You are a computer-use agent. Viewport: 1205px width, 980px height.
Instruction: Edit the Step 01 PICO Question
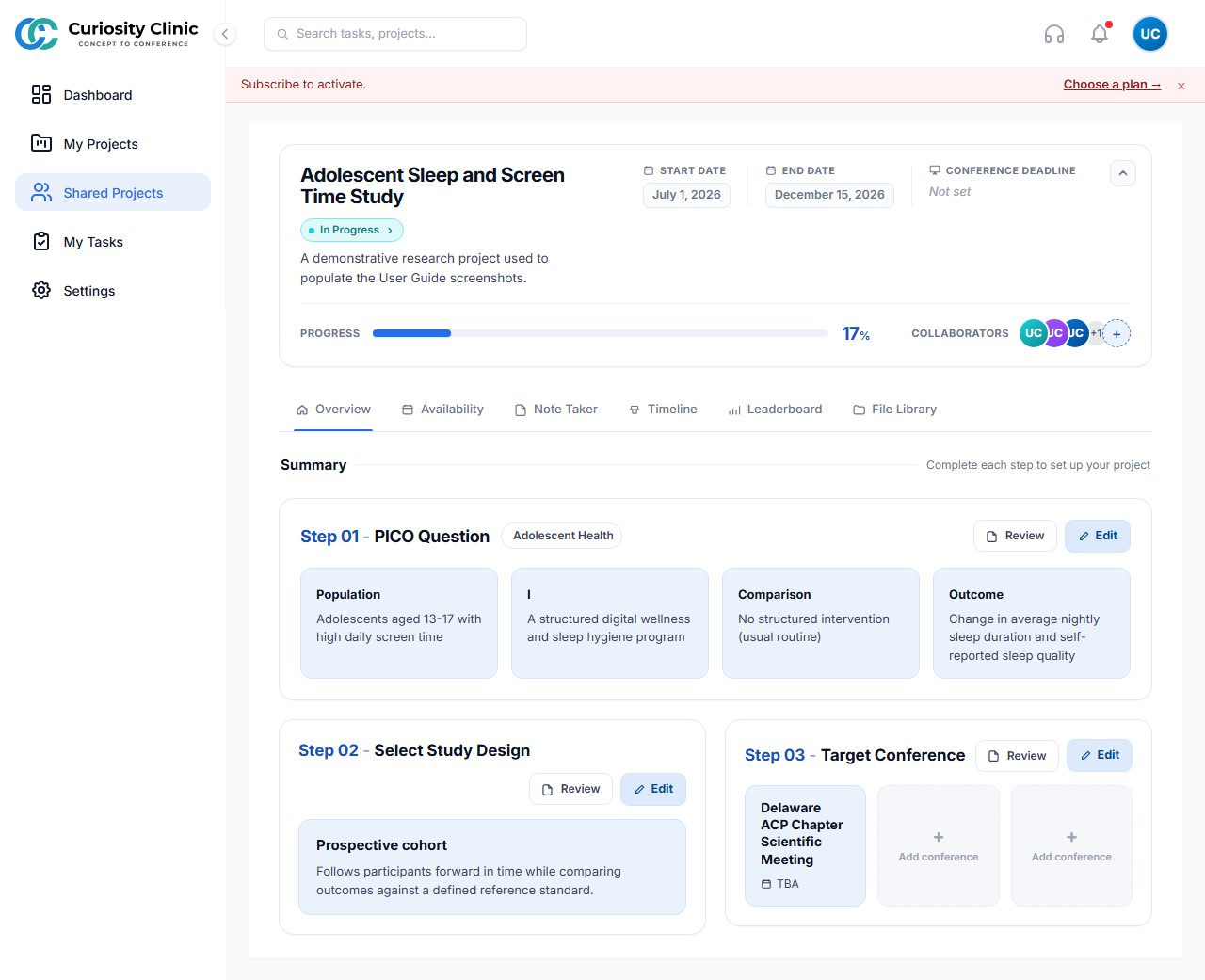tap(1098, 536)
